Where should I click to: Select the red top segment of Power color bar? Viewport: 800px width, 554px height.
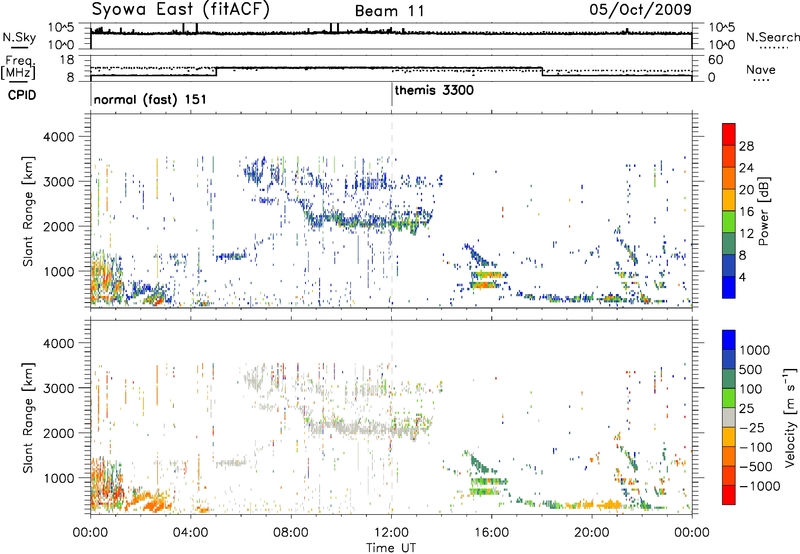click(x=729, y=135)
